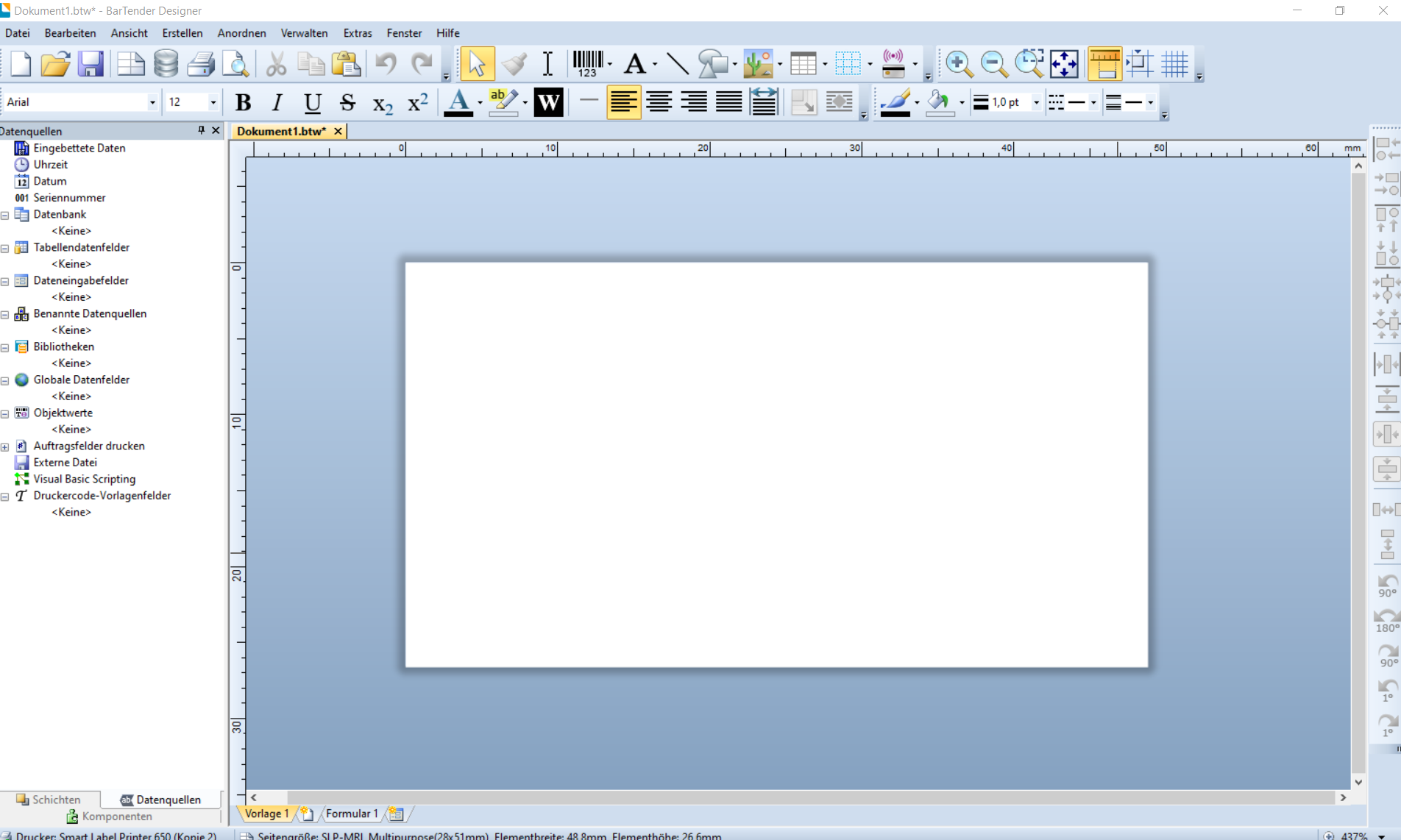Click the database connection setup icon
This screenshot has width=1401, height=840.
tap(166, 64)
